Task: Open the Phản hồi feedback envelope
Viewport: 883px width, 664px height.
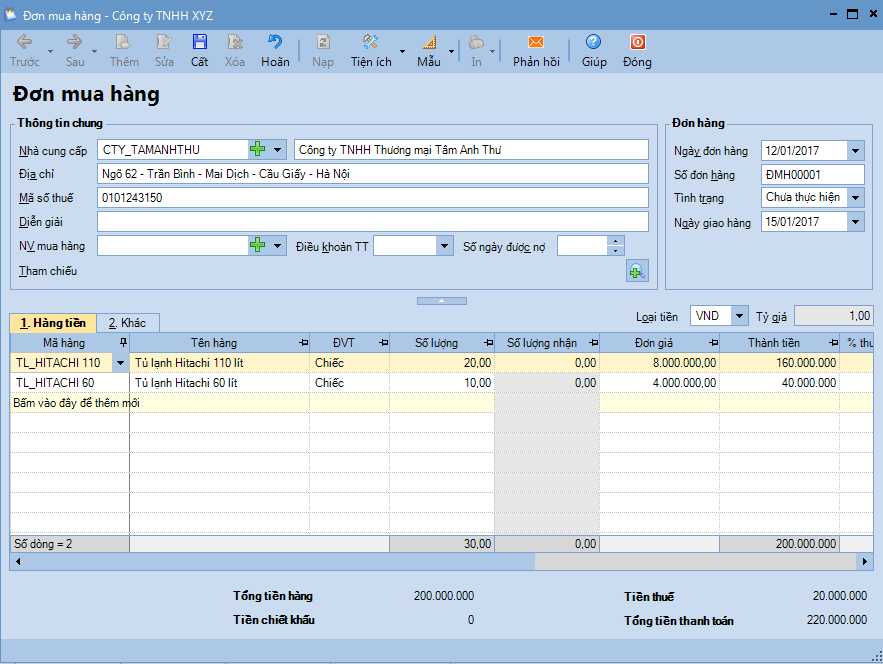Action: [536, 43]
